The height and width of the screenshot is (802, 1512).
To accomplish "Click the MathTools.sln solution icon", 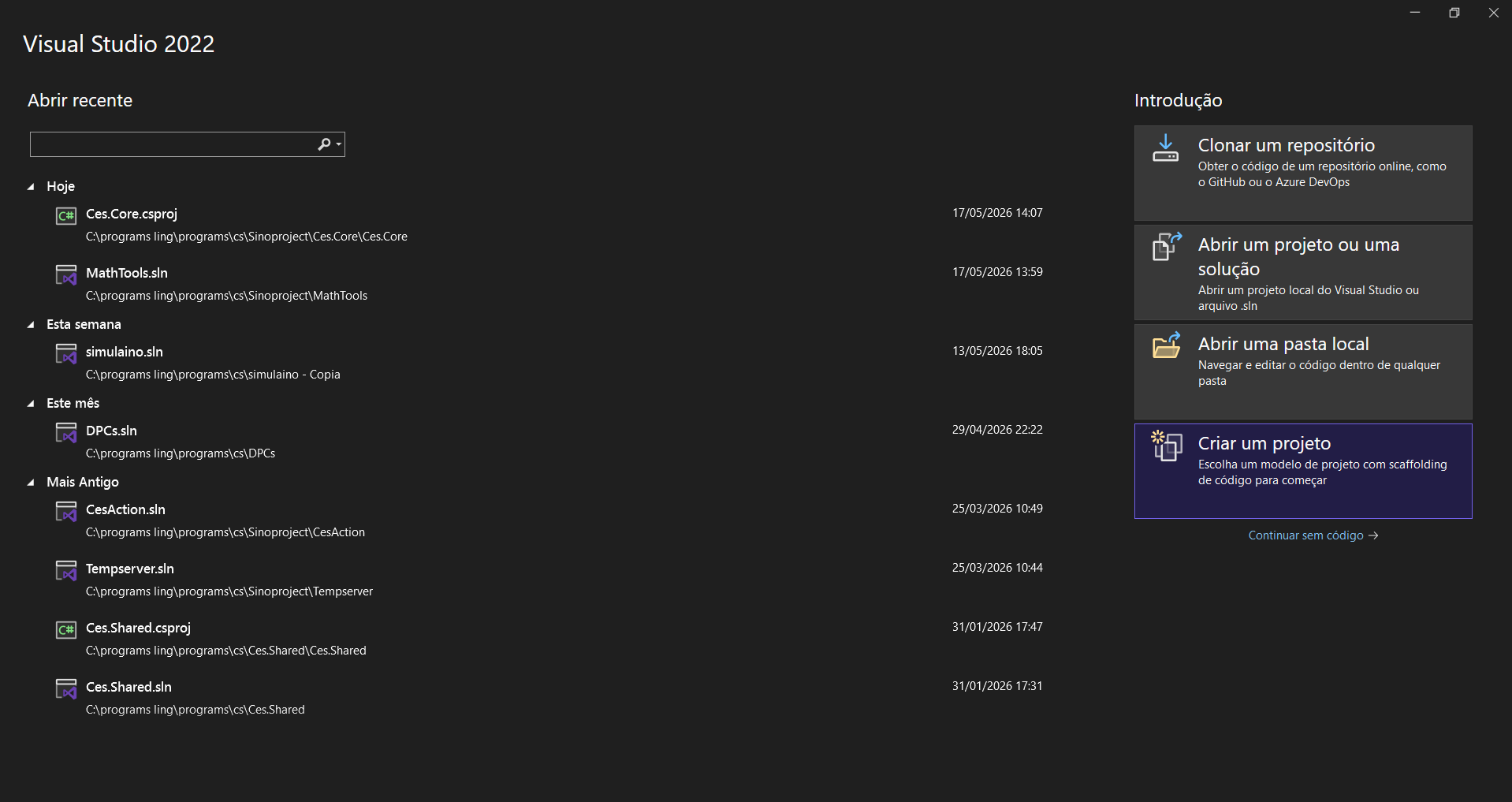I will 66,275.
